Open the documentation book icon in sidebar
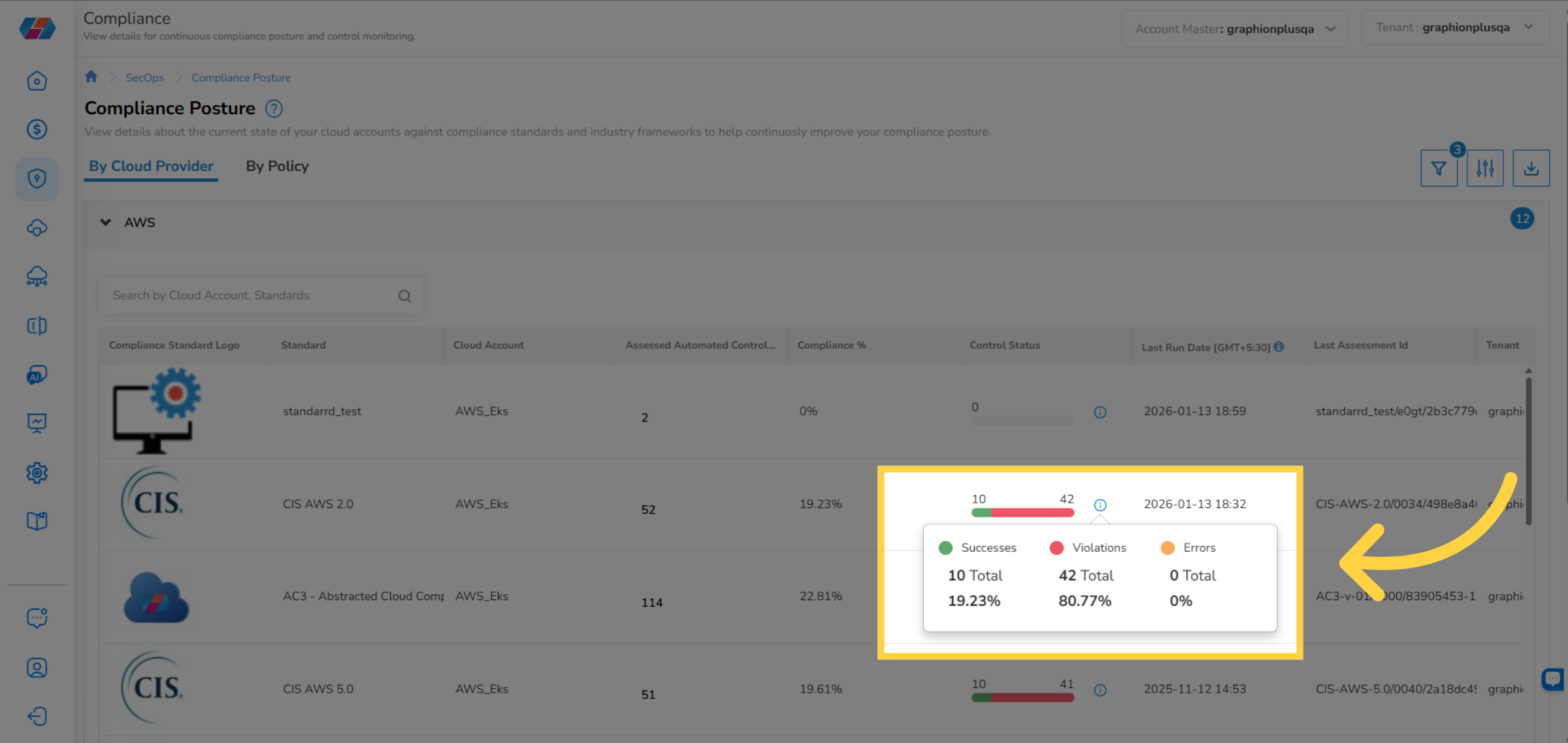Image resolution: width=1568 pixels, height=743 pixels. click(37, 520)
